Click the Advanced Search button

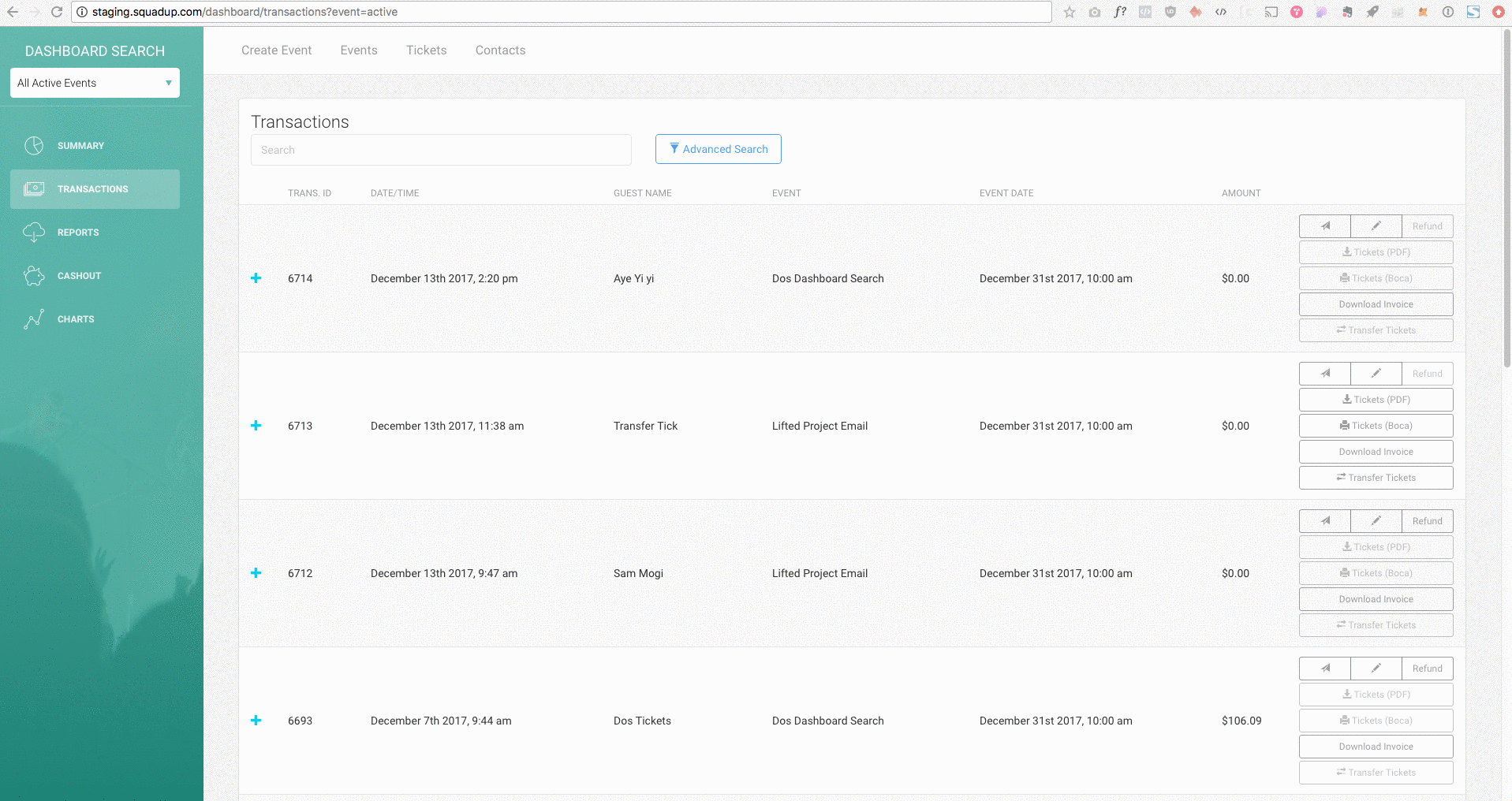tap(718, 149)
